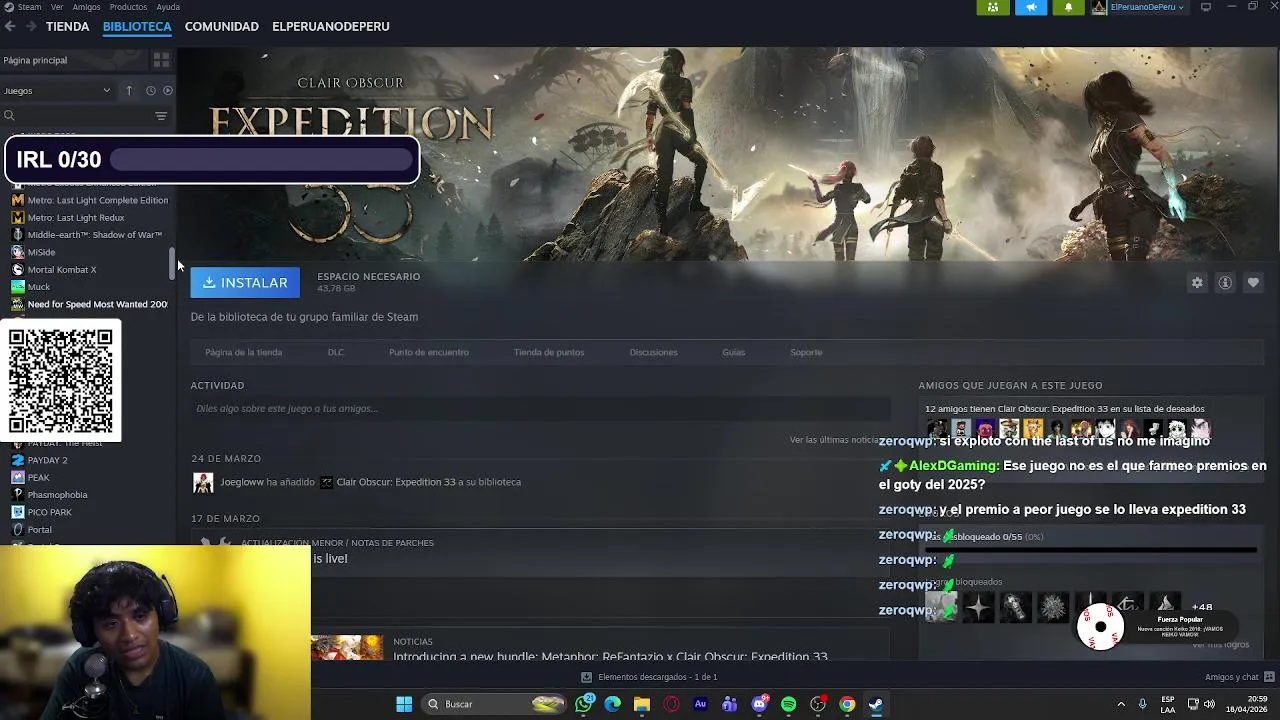The height and width of the screenshot is (720, 1280).
Task: Open the Ver menu
Action: 57,7
